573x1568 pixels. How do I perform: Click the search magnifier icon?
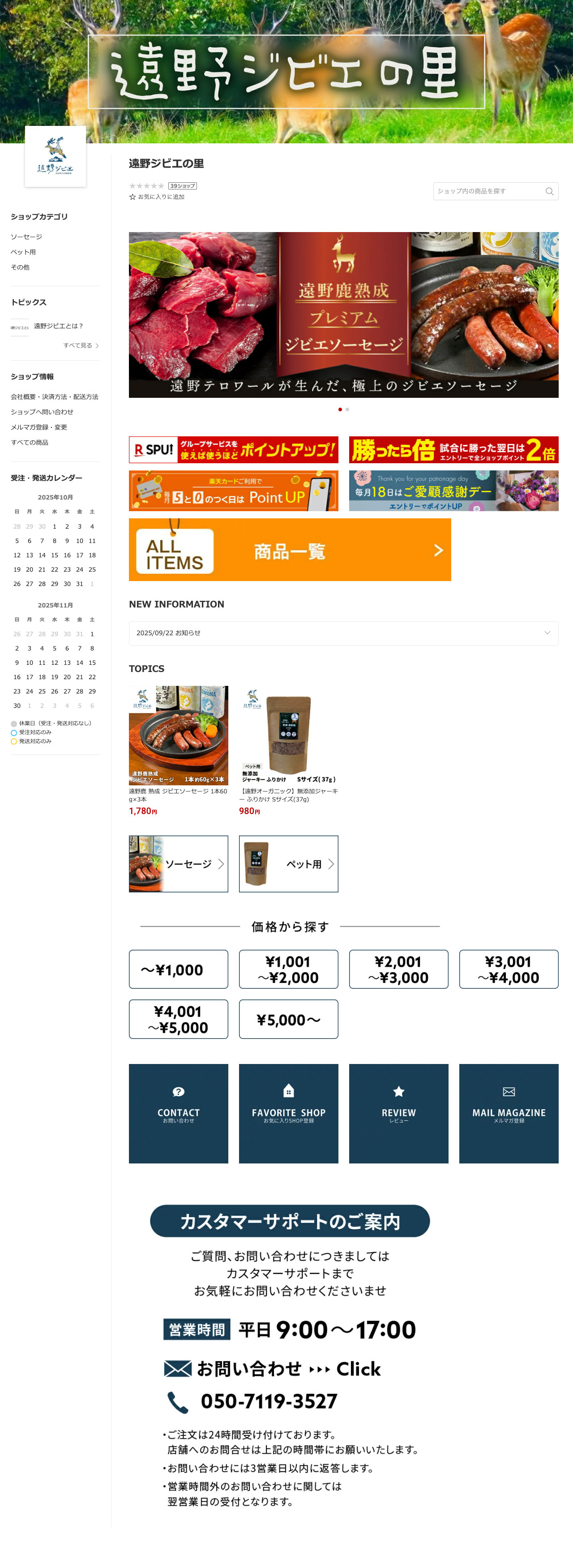point(549,191)
